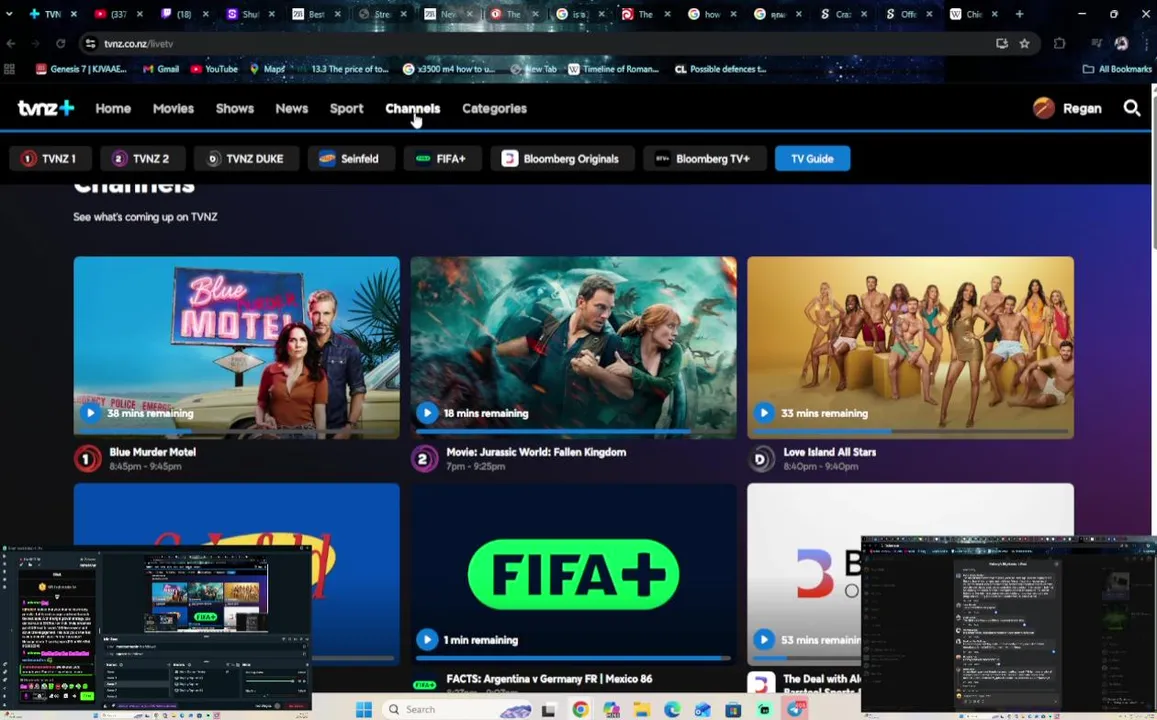Open the YouTube bookmark
Image resolution: width=1157 pixels, height=720 pixels.
click(x=214, y=69)
